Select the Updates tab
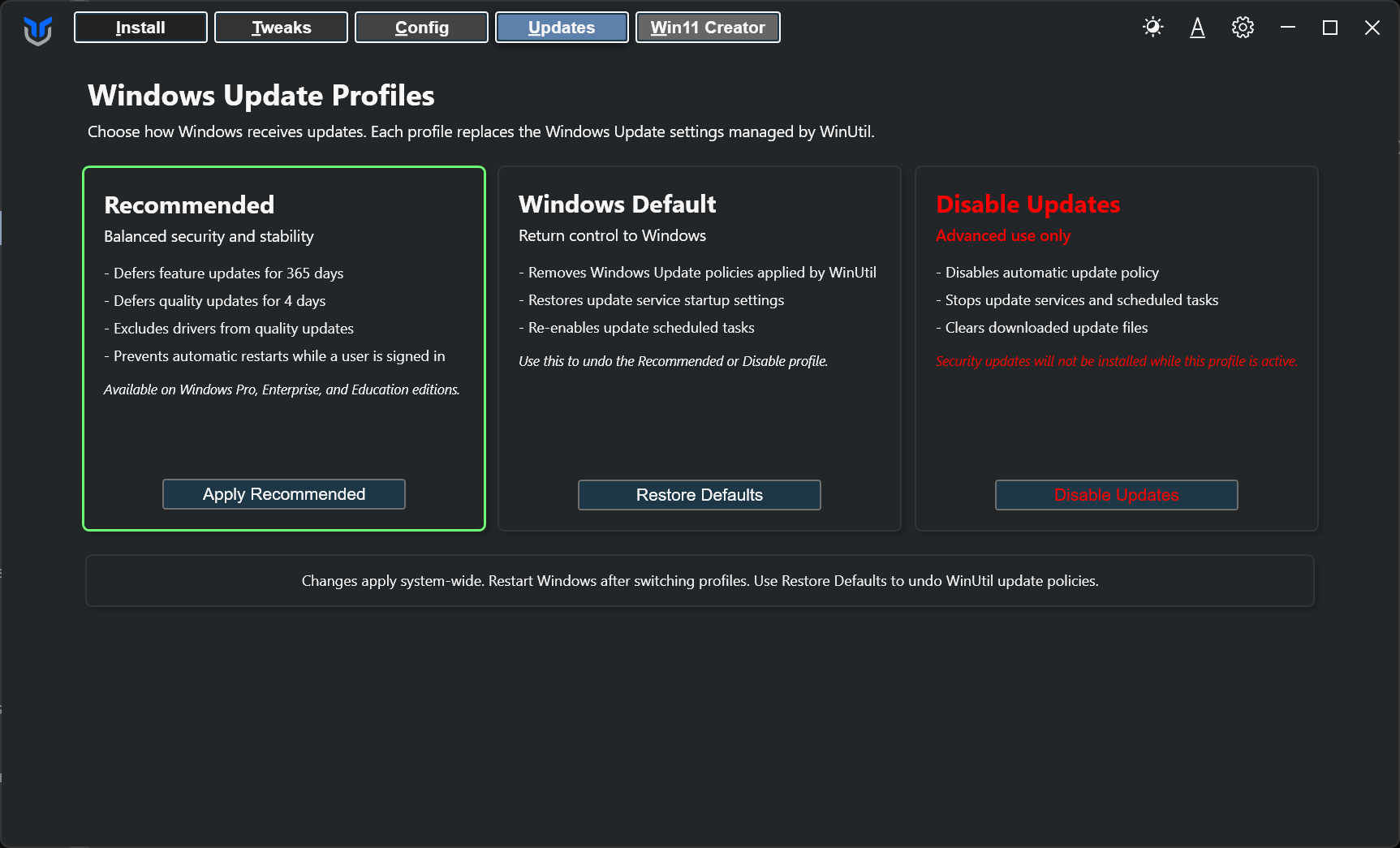1400x848 pixels. [x=562, y=28]
